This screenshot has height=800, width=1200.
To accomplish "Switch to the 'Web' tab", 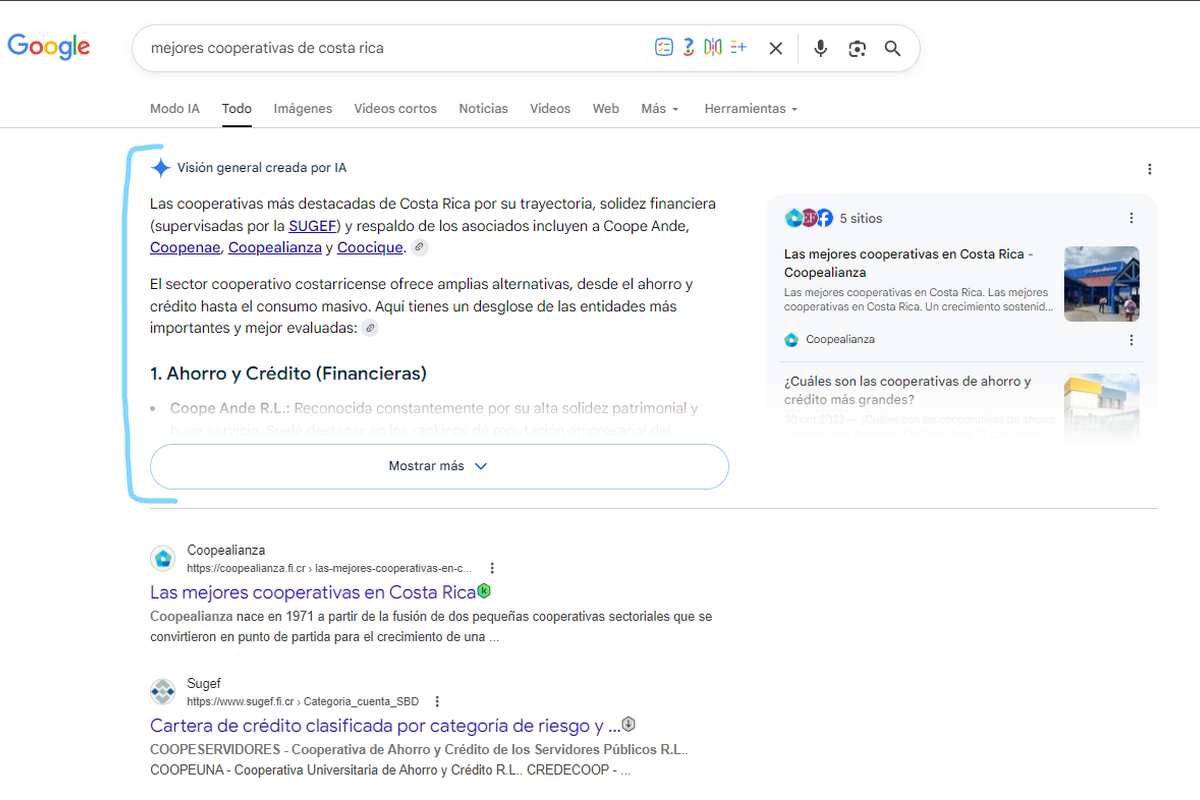I will 606,108.
